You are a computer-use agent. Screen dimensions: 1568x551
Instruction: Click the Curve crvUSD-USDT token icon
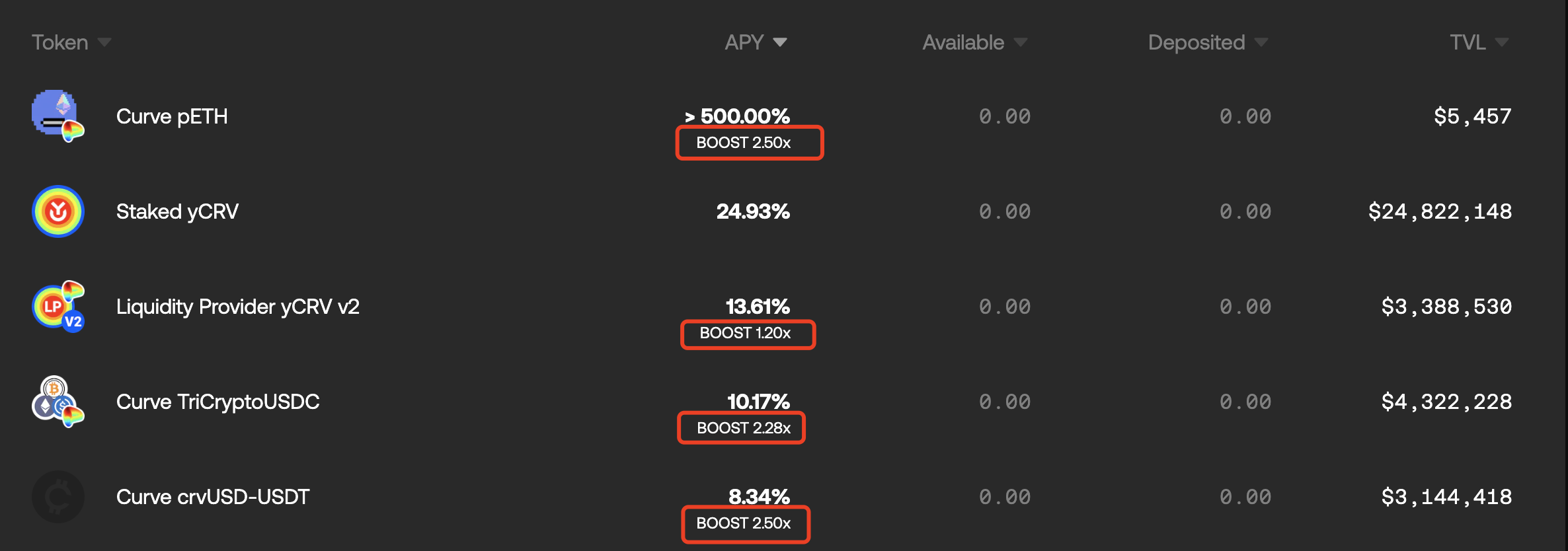[58, 497]
